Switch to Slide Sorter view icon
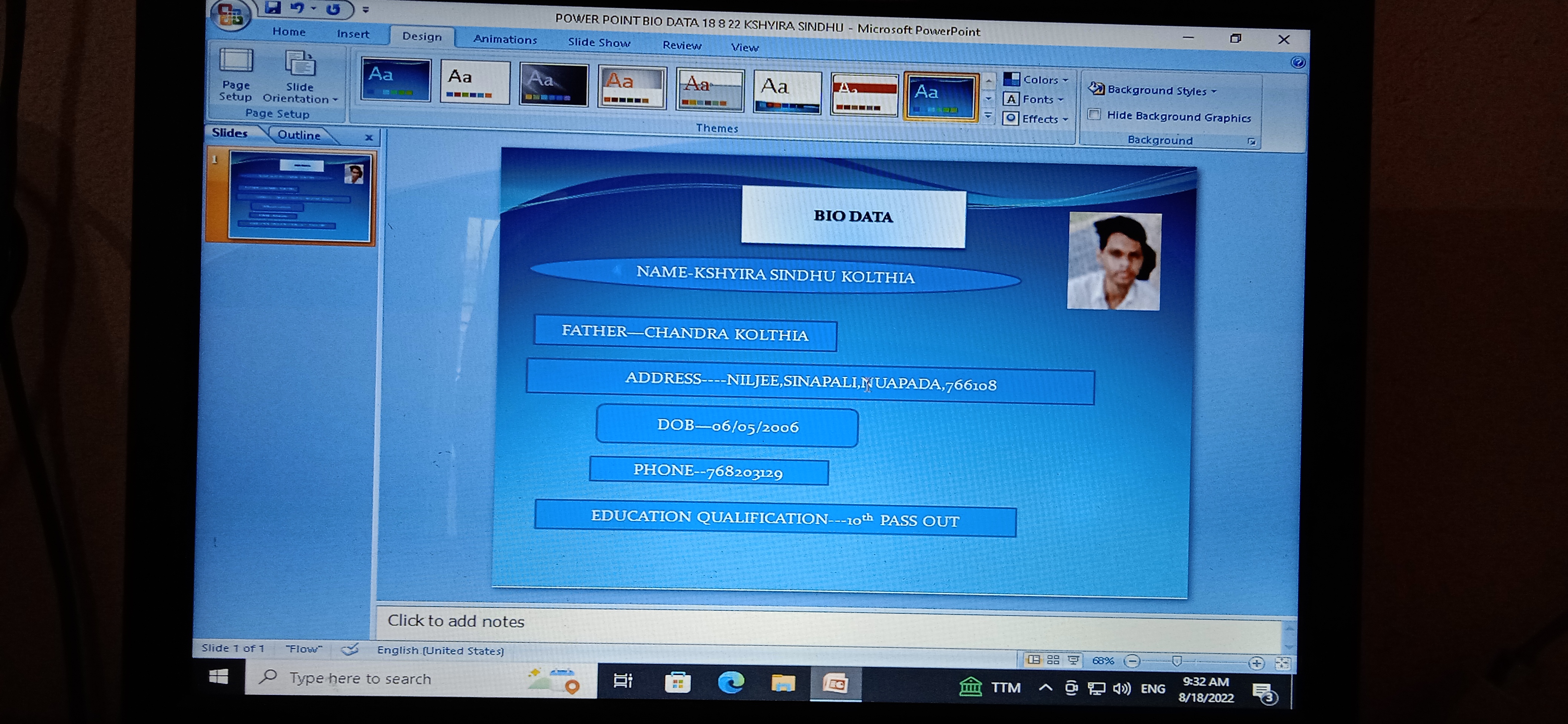 click(1053, 660)
